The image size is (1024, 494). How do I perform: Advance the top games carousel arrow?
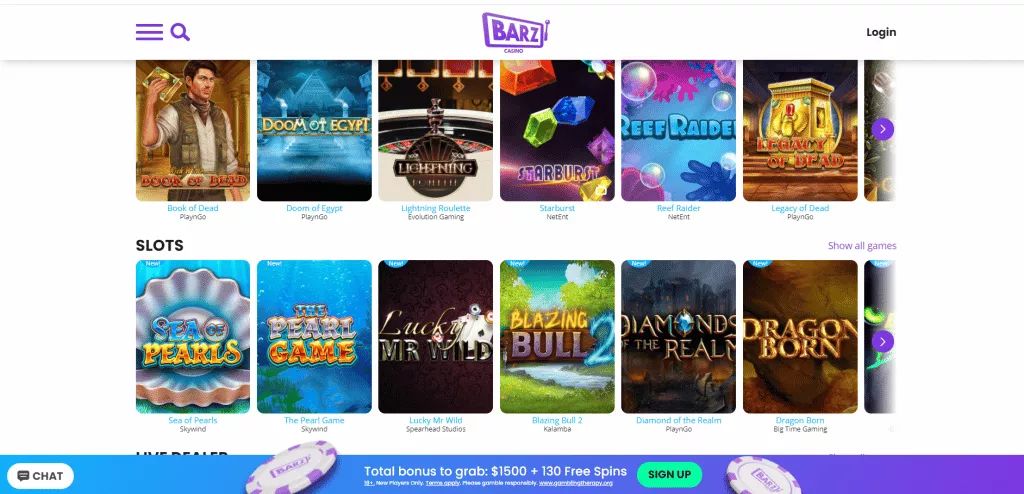(x=882, y=129)
